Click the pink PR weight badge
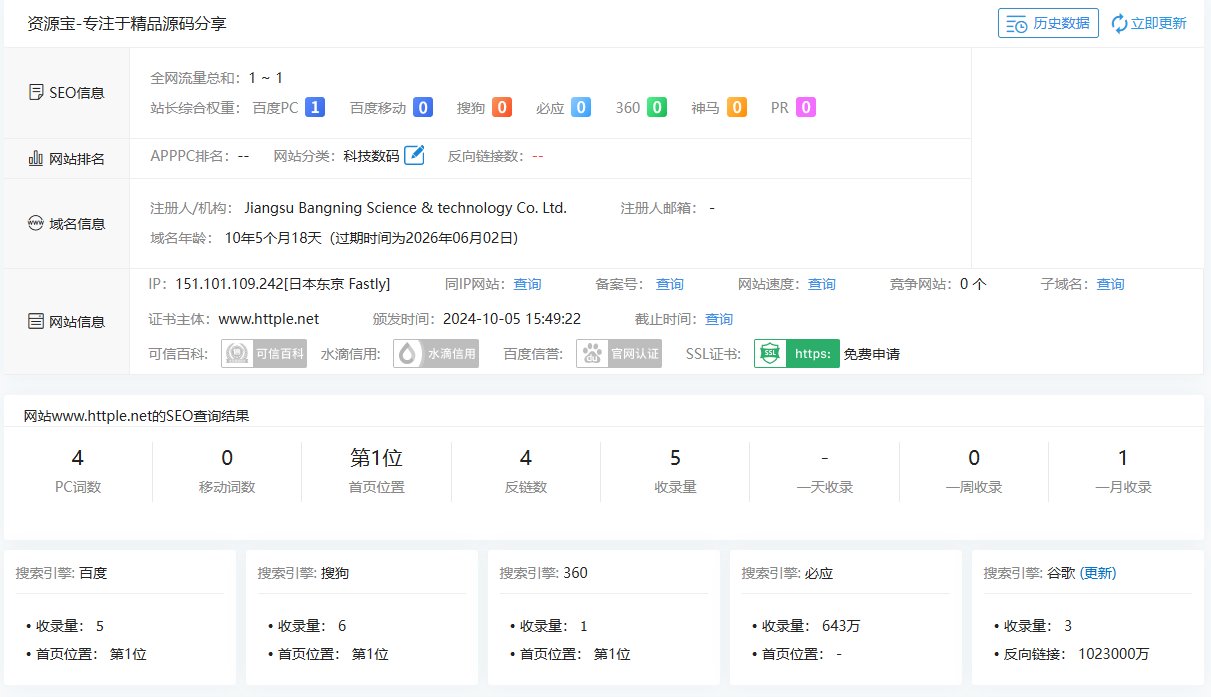Viewport: 1211px width, 697px height. [x=806, y=107]
